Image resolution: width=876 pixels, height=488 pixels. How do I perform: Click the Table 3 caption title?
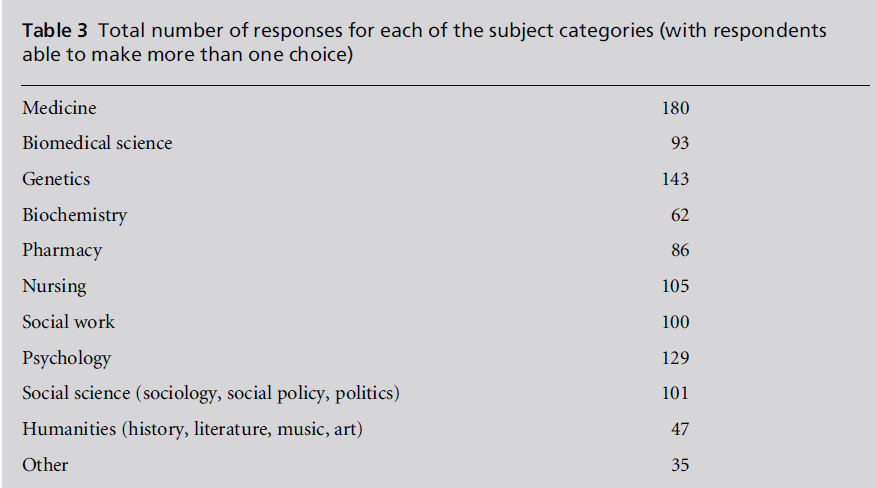pyautogui.click(x=424, y=41)
